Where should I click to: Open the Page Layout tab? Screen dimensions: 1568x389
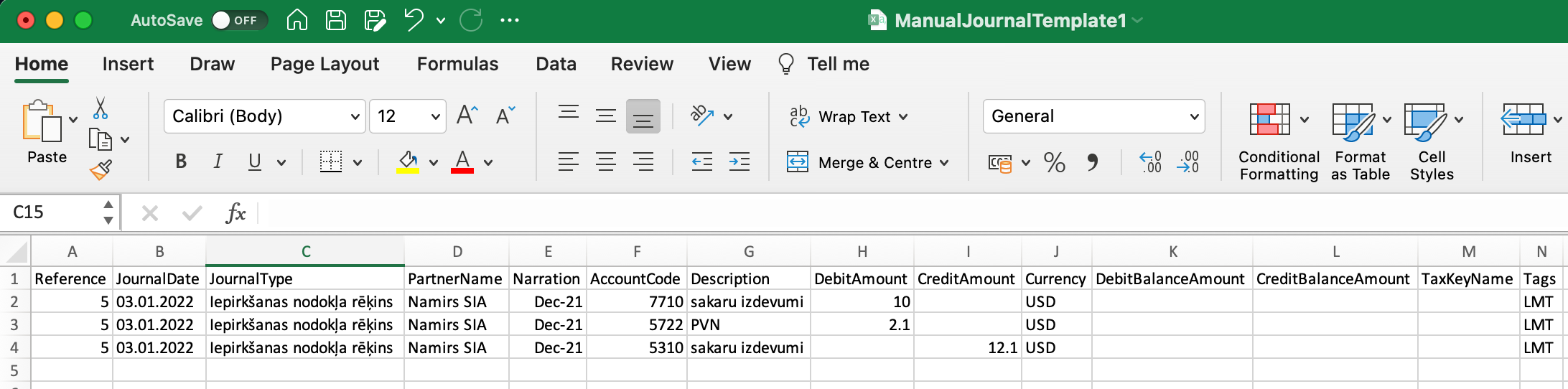tap(325, 64)
